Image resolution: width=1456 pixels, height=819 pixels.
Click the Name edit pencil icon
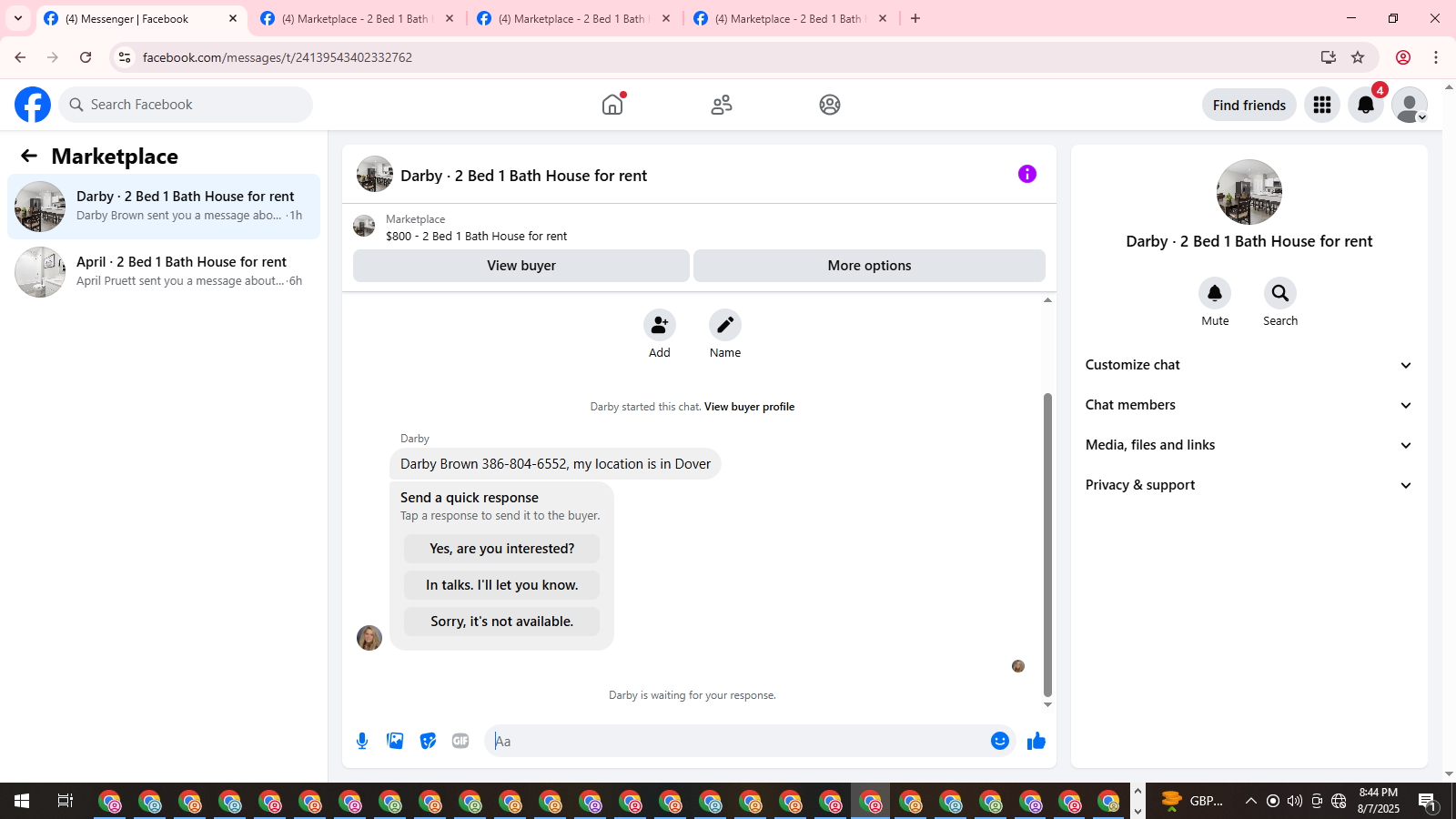pos(725,325)
